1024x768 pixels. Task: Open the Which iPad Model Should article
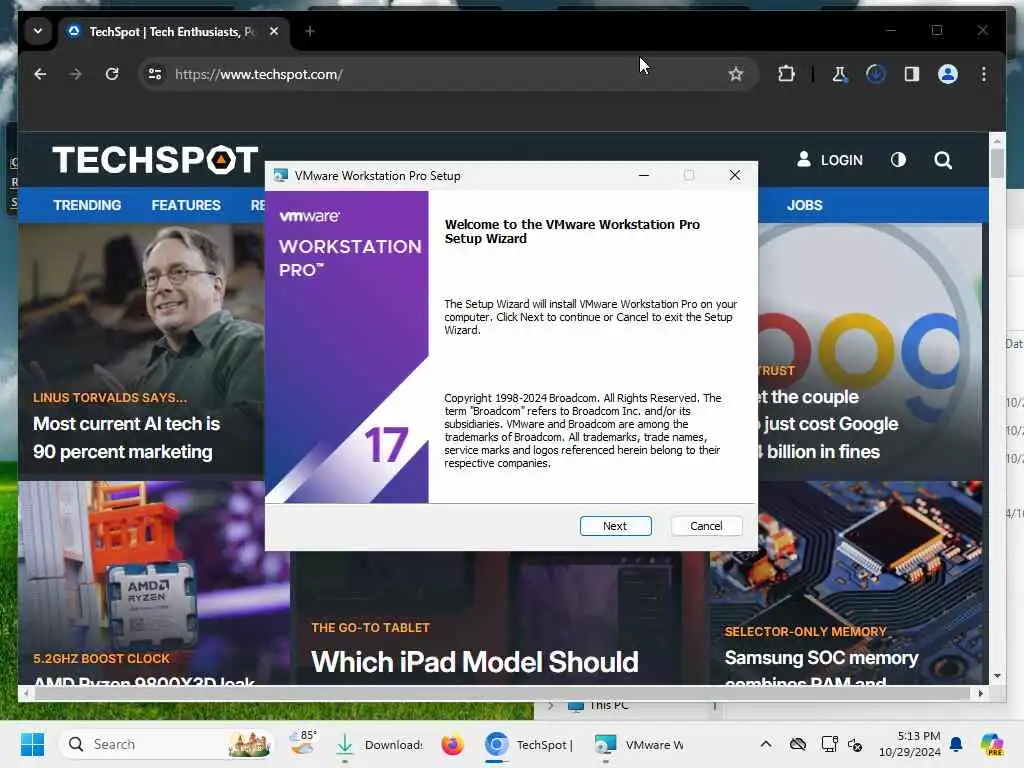(474, 662)
